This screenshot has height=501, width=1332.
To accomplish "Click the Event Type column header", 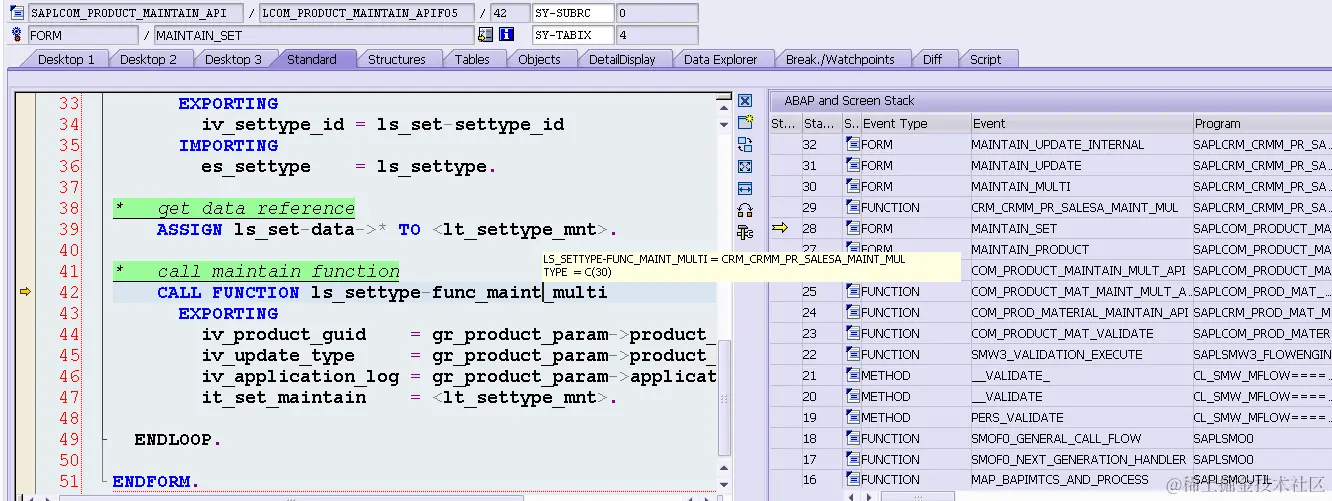I will click(x=915, y=124).
